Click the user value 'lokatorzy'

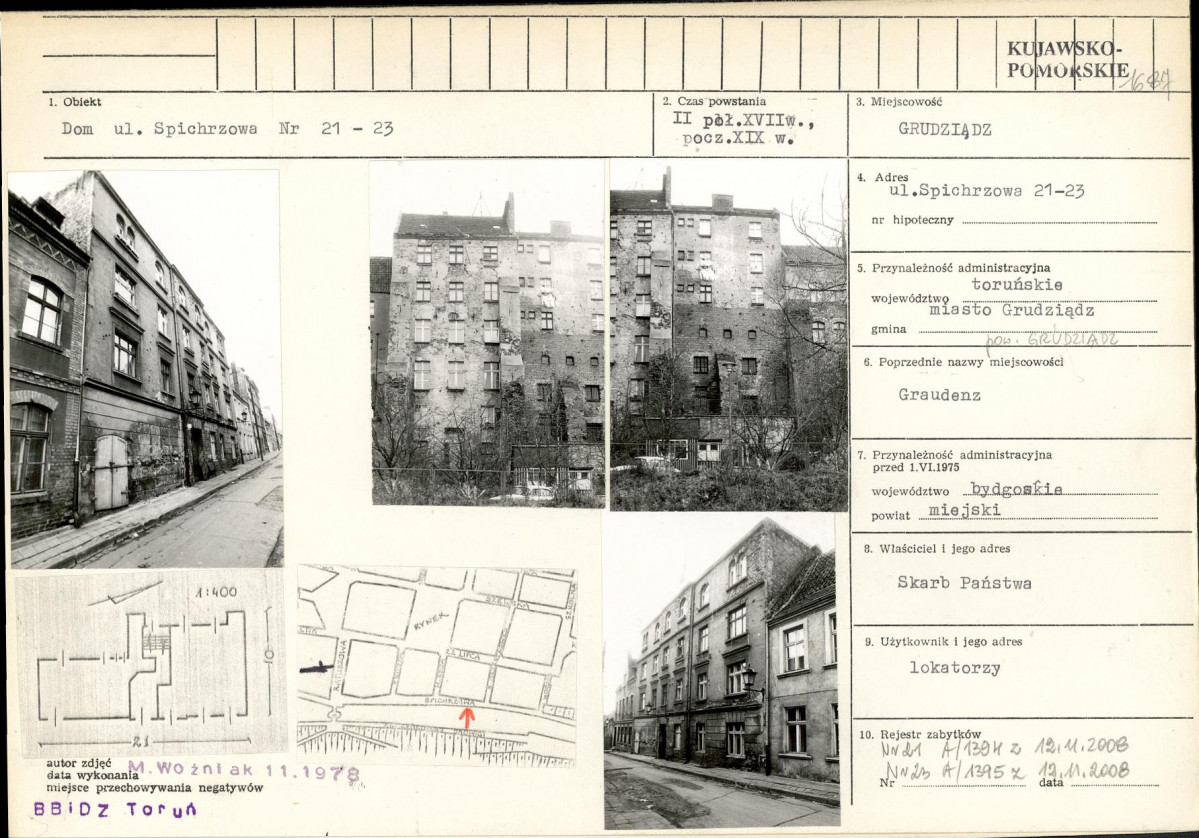point(954,667)
